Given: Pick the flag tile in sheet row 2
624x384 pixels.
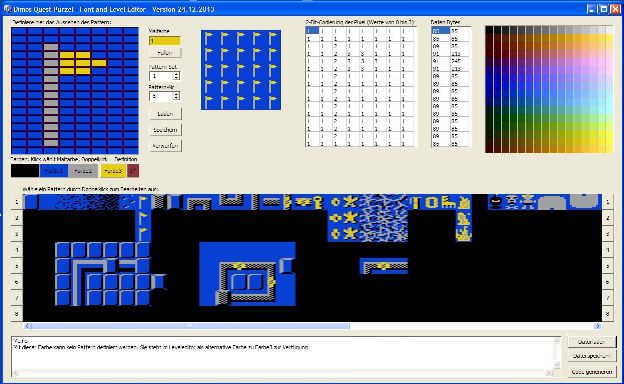Looking at the screenshot, I should click(143, 218).
